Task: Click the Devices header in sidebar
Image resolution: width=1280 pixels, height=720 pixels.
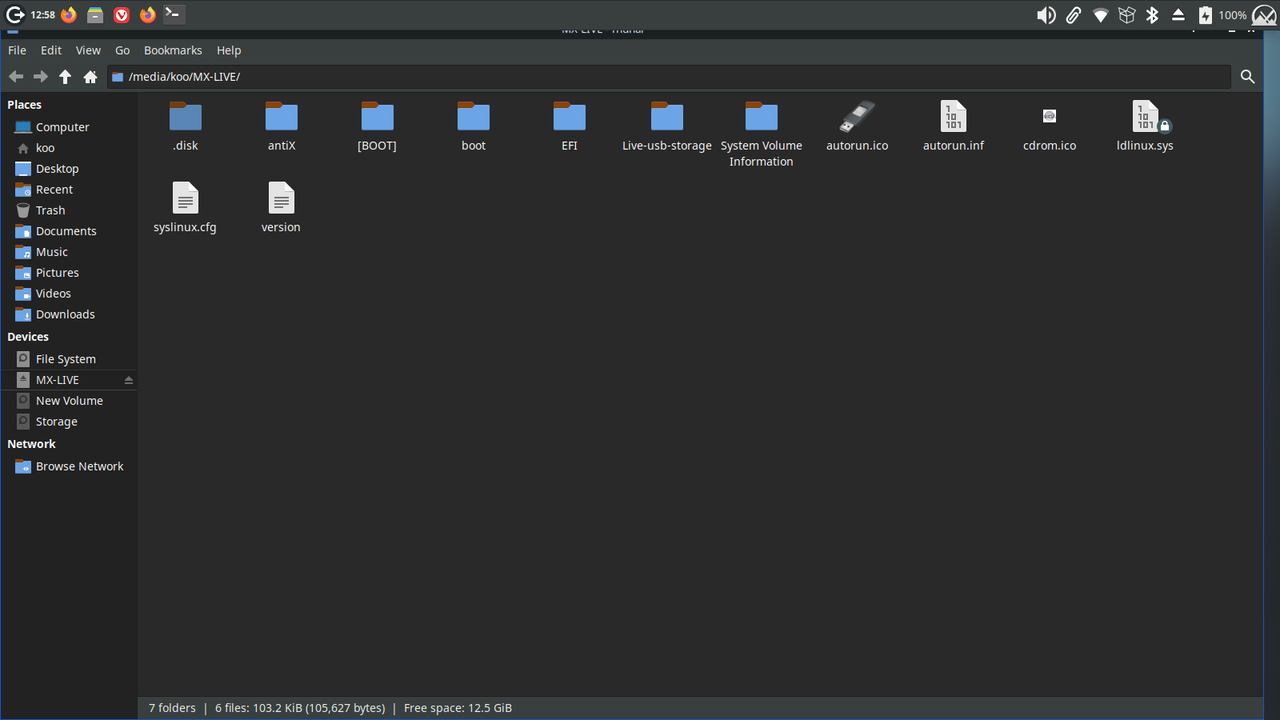Action: click(x=28, y=337)
